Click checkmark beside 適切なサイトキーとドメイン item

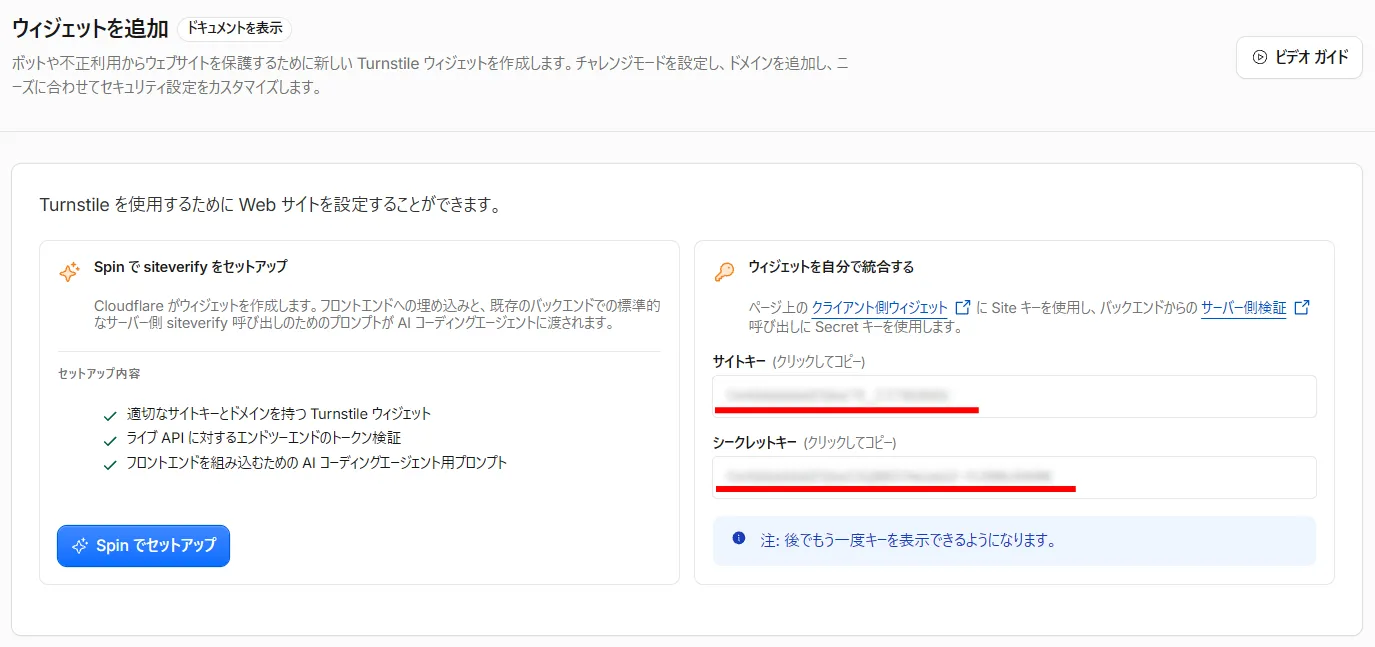[110, 415]
